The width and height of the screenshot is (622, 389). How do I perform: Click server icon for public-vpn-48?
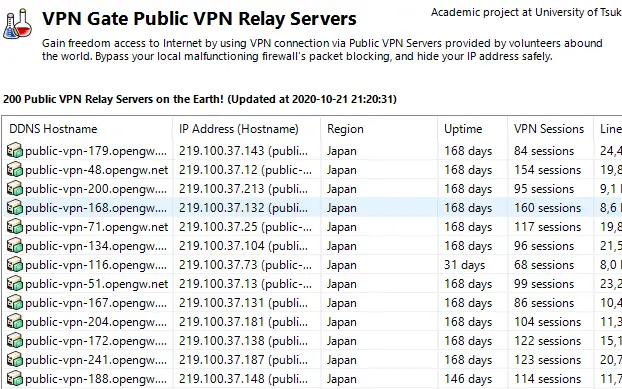click(15, 170)
